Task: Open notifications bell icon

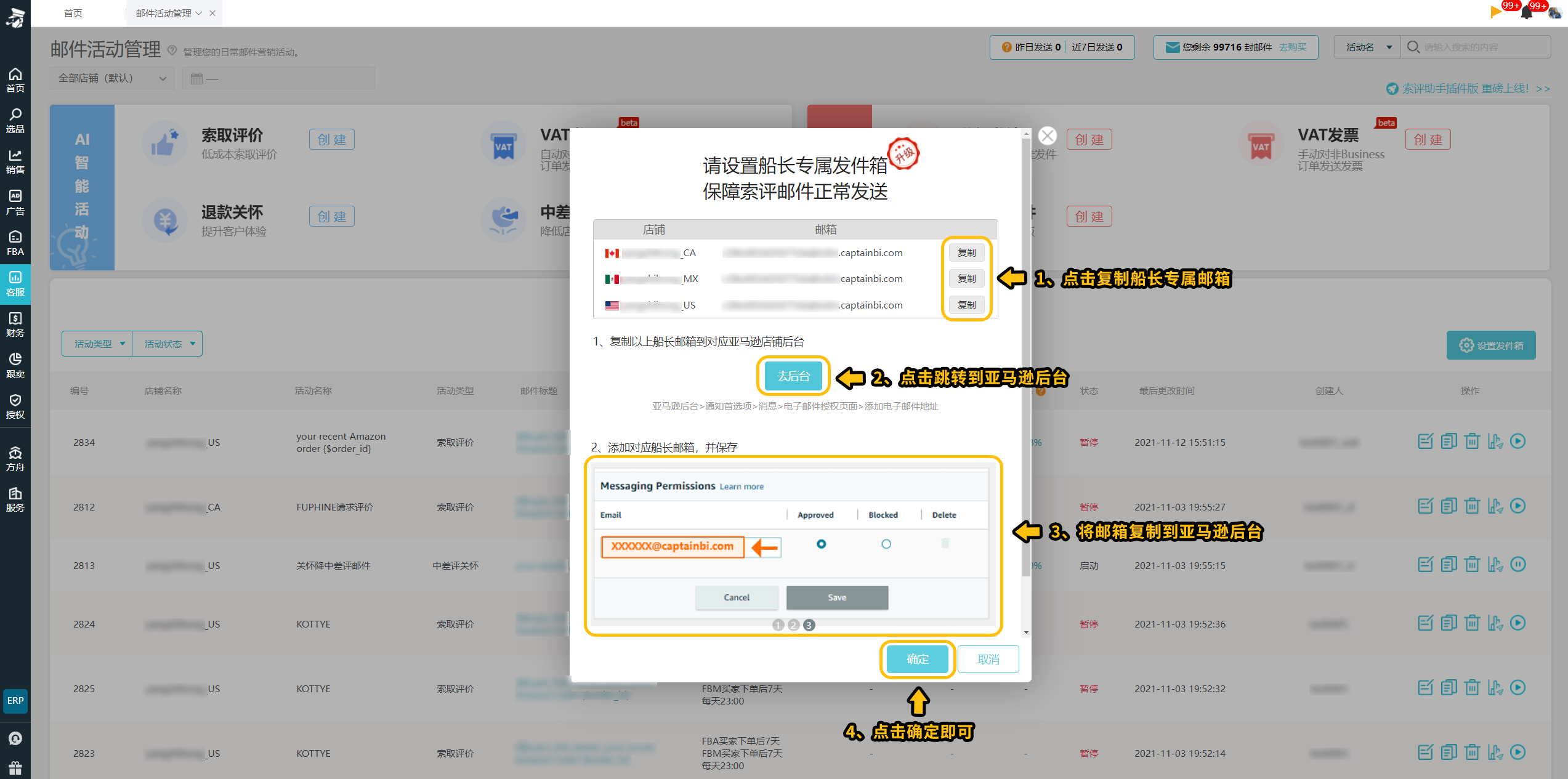Action: point(1526,12)
